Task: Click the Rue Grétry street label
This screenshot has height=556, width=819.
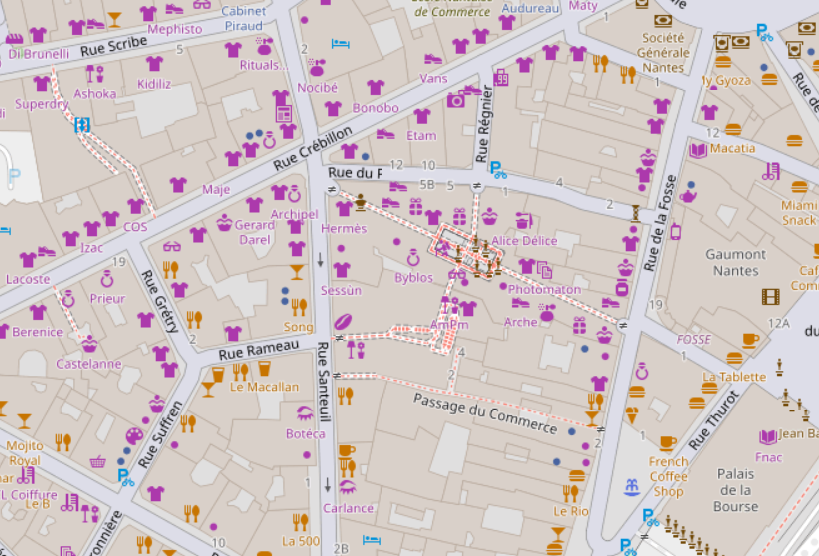Action: click(x=160, y=302)
